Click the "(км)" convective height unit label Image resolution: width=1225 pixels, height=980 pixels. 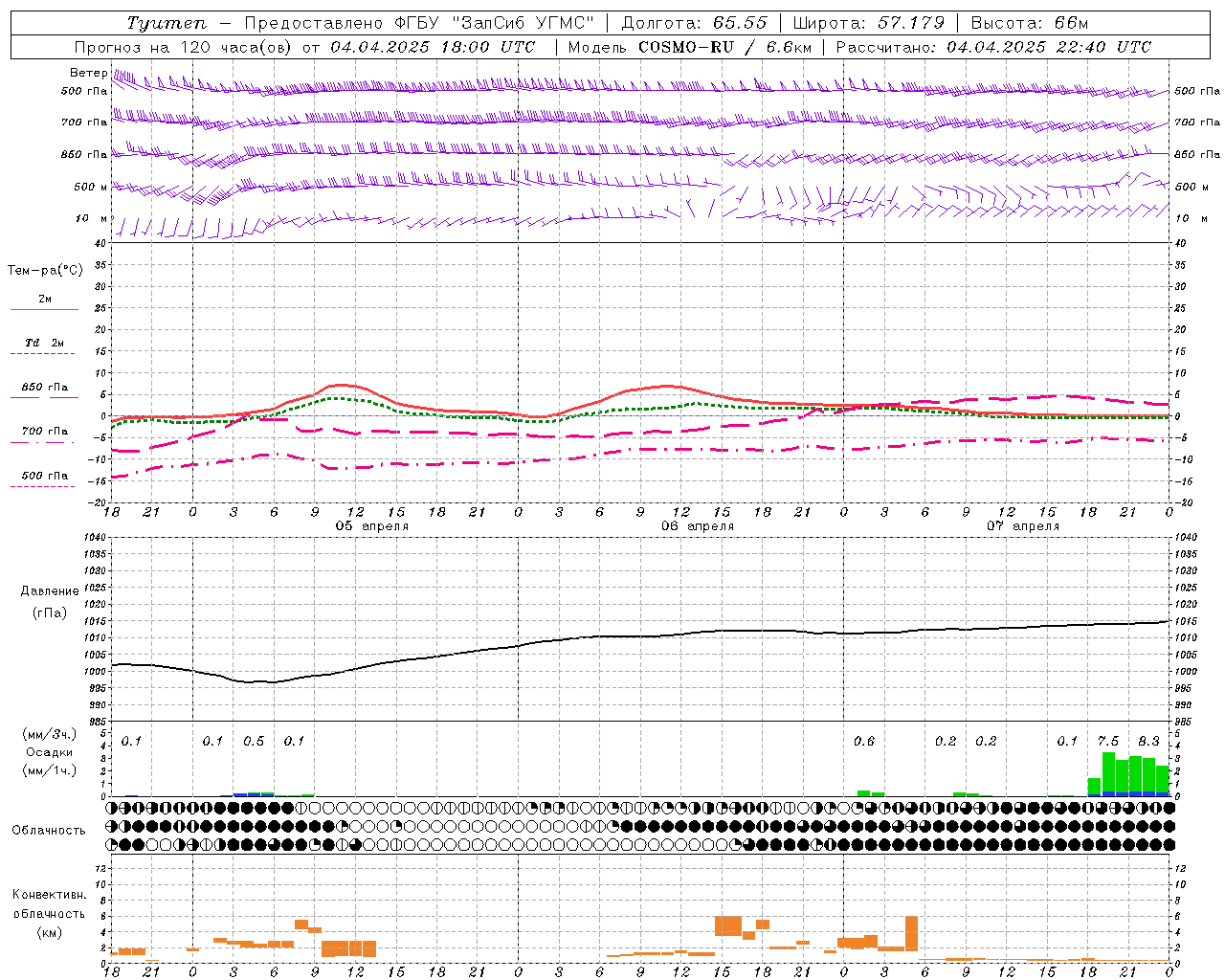tap(50, 932)
